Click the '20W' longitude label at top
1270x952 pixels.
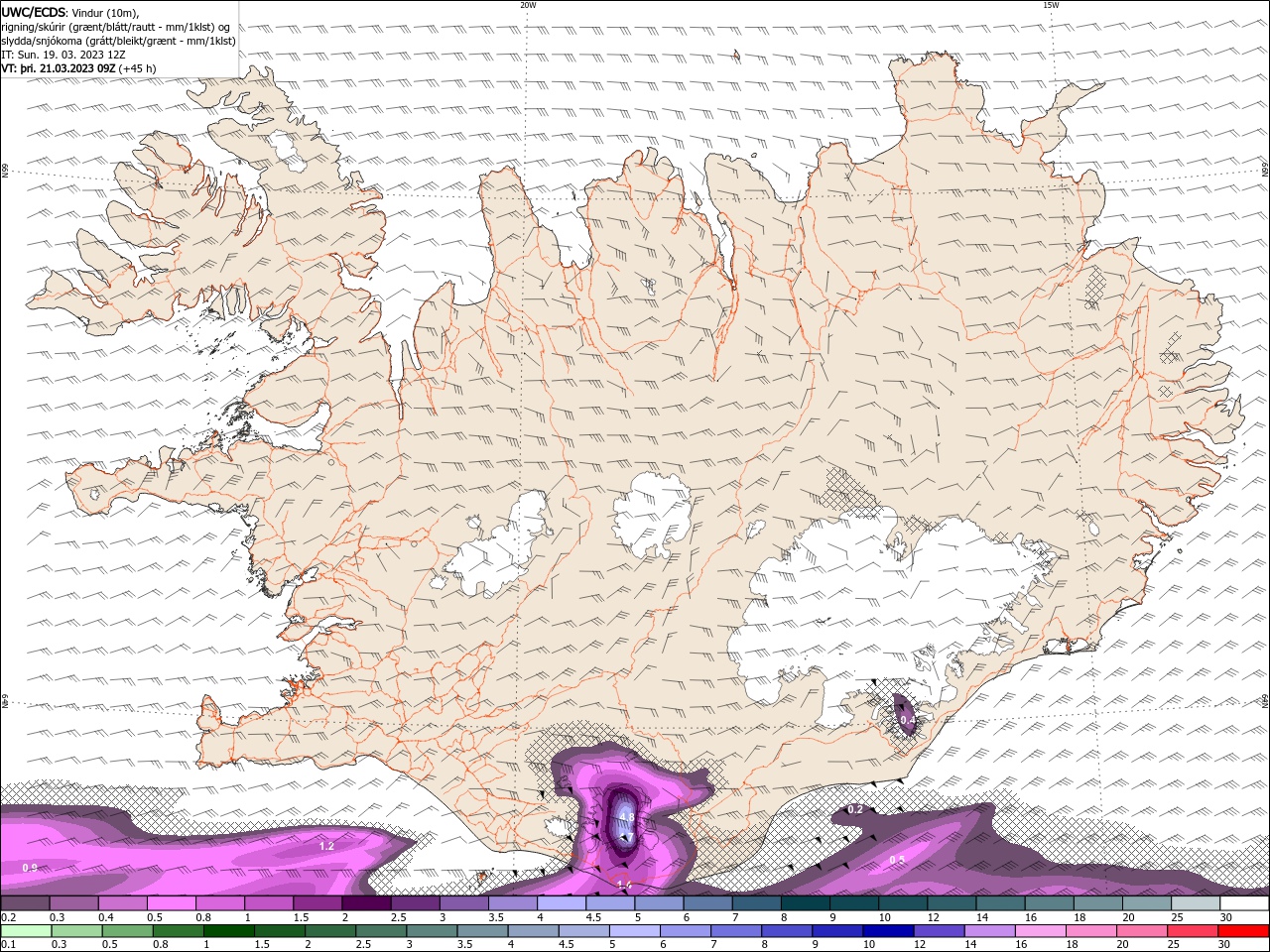tap(528, 5)
